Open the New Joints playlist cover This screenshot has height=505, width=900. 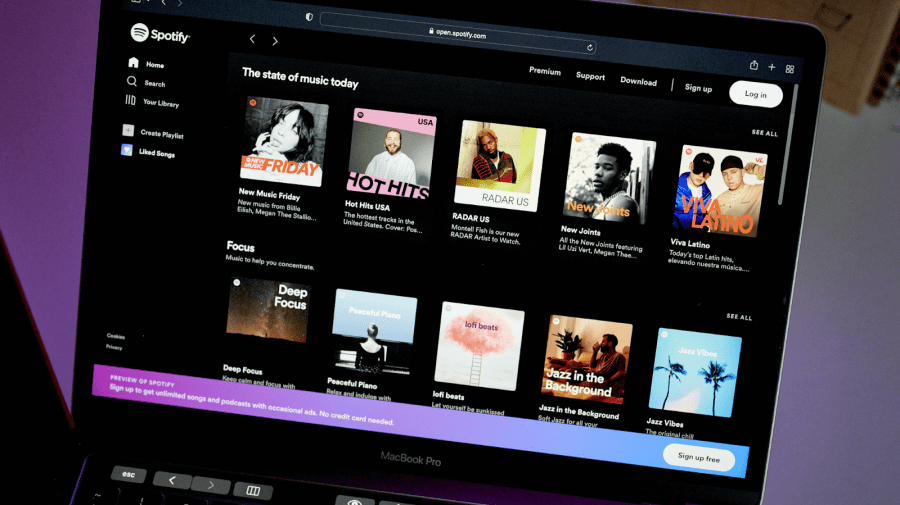pyautogui.click(x=609, y=178)
